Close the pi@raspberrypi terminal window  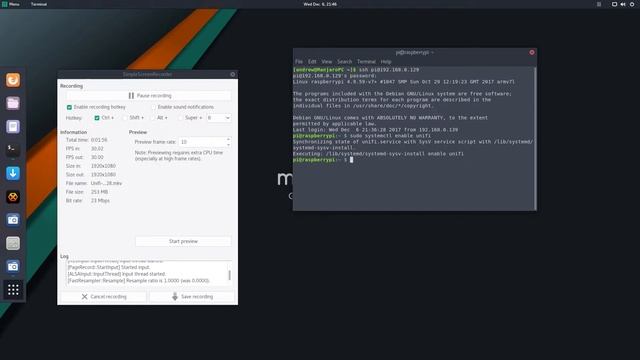[532, 52]
